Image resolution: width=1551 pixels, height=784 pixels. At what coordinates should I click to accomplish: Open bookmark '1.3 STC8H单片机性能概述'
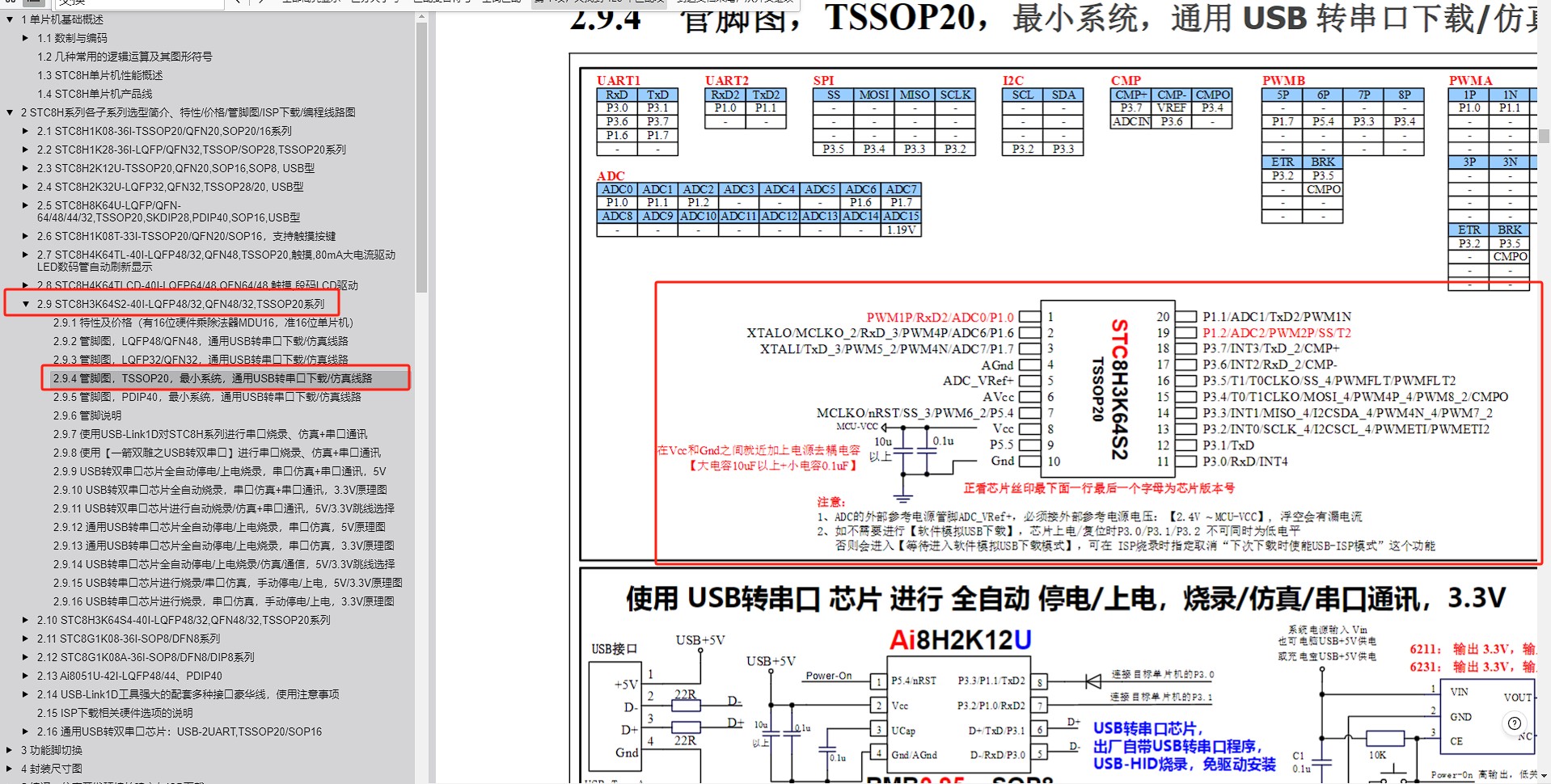tap(100, 75)
